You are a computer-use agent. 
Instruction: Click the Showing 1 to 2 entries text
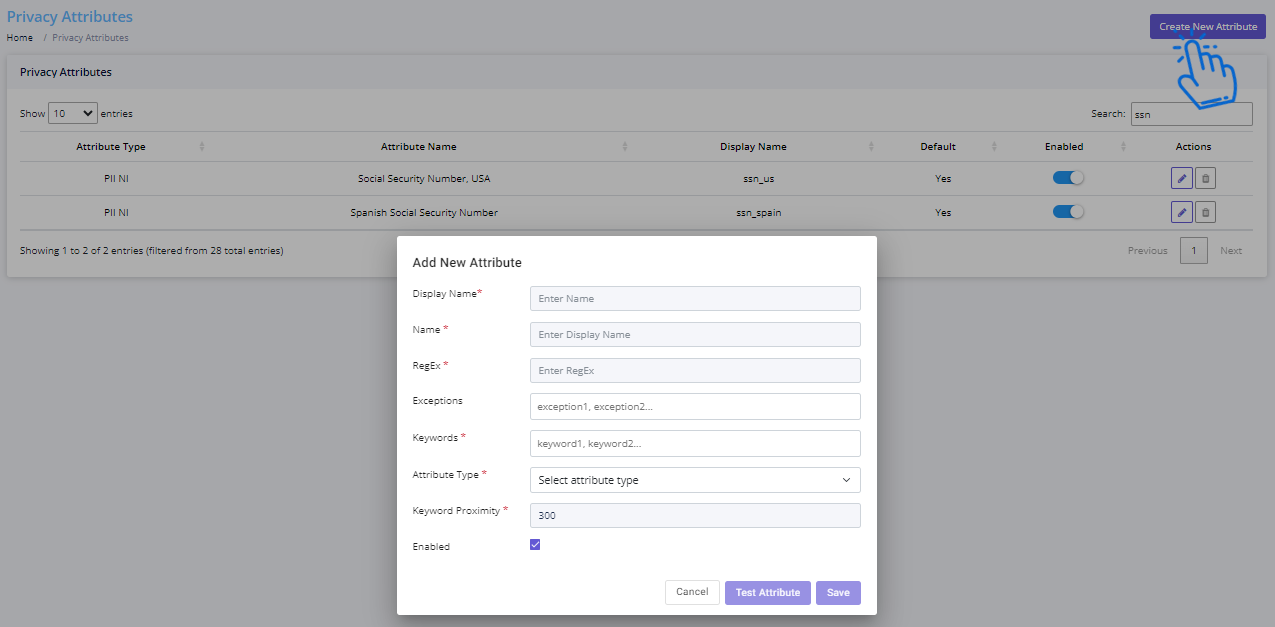152,250
